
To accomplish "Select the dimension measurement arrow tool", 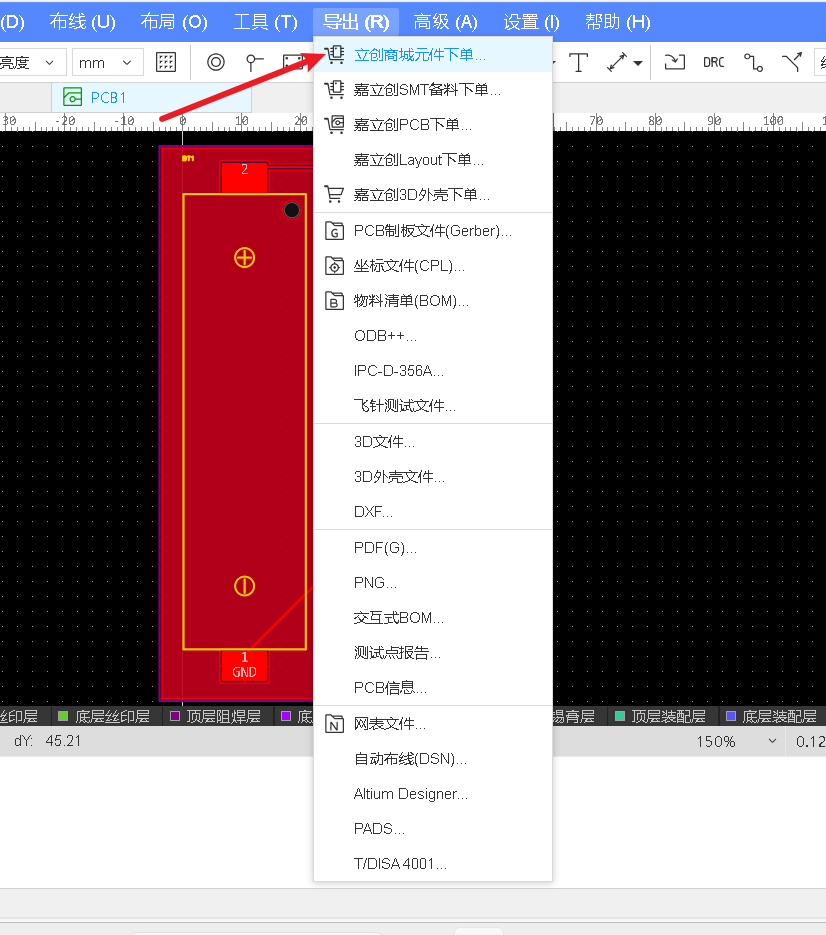I will [x=618, y=62].
